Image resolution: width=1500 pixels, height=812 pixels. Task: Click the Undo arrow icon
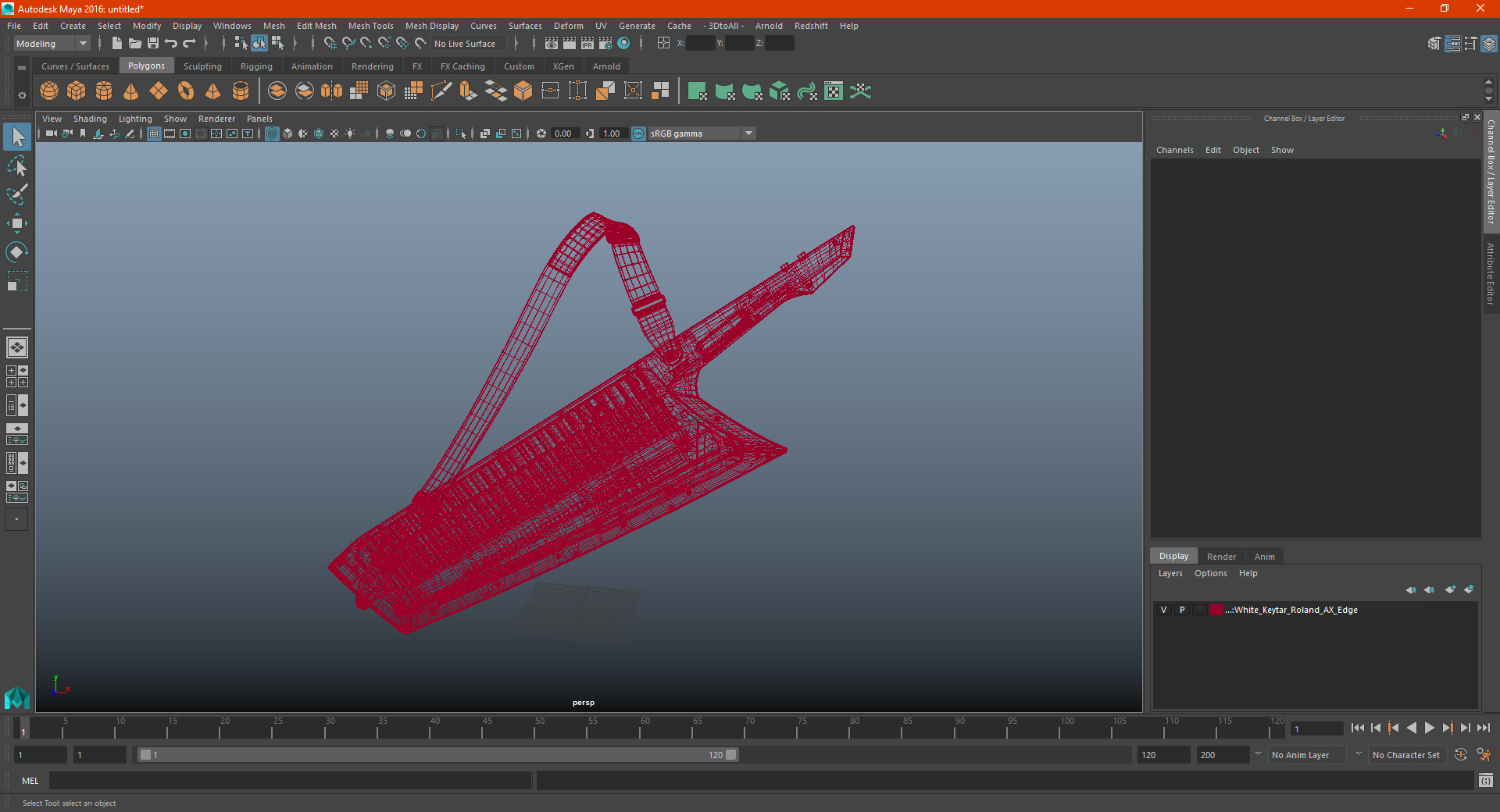coord(171,44)
